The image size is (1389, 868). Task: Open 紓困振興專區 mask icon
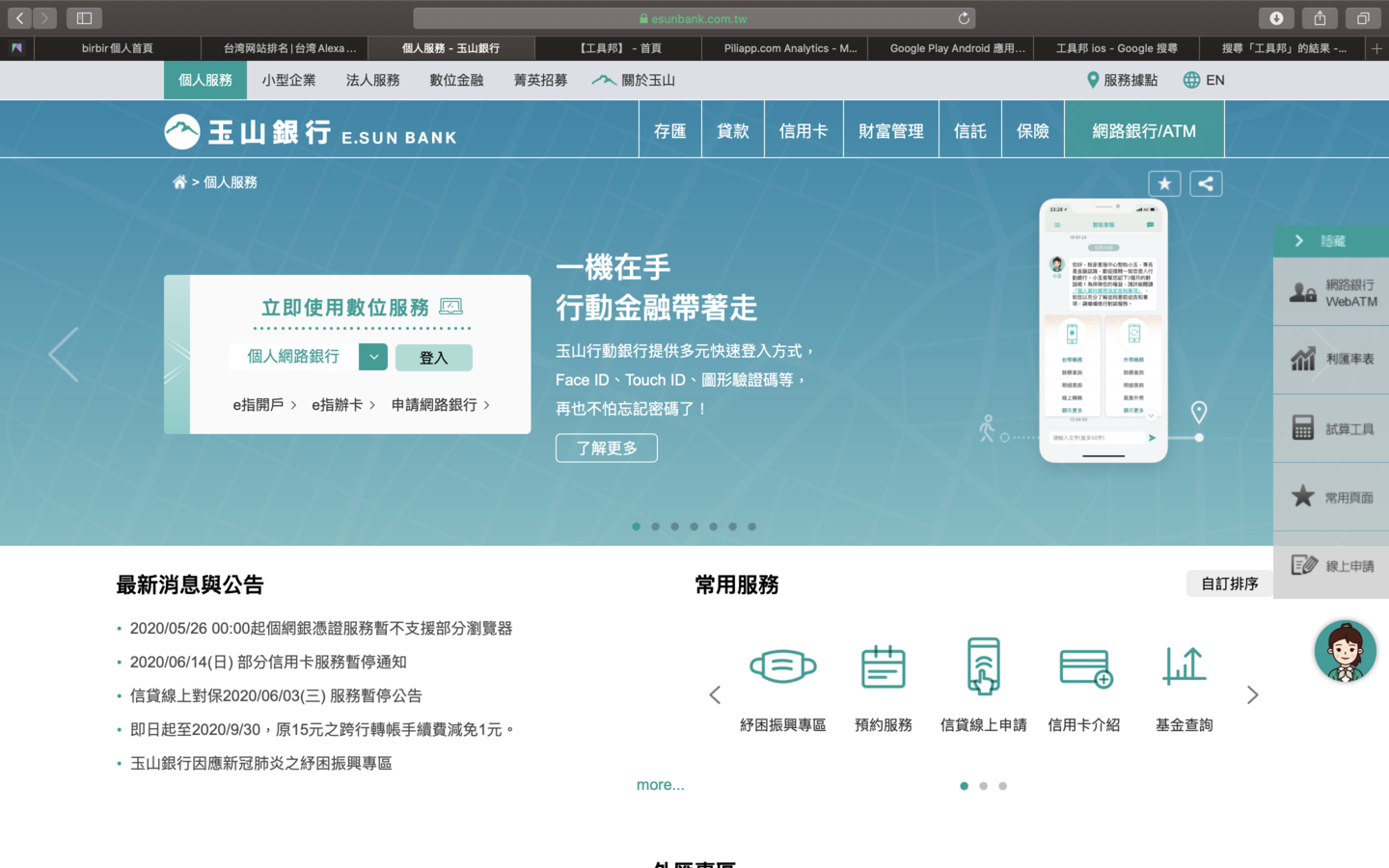pos(783,666)
